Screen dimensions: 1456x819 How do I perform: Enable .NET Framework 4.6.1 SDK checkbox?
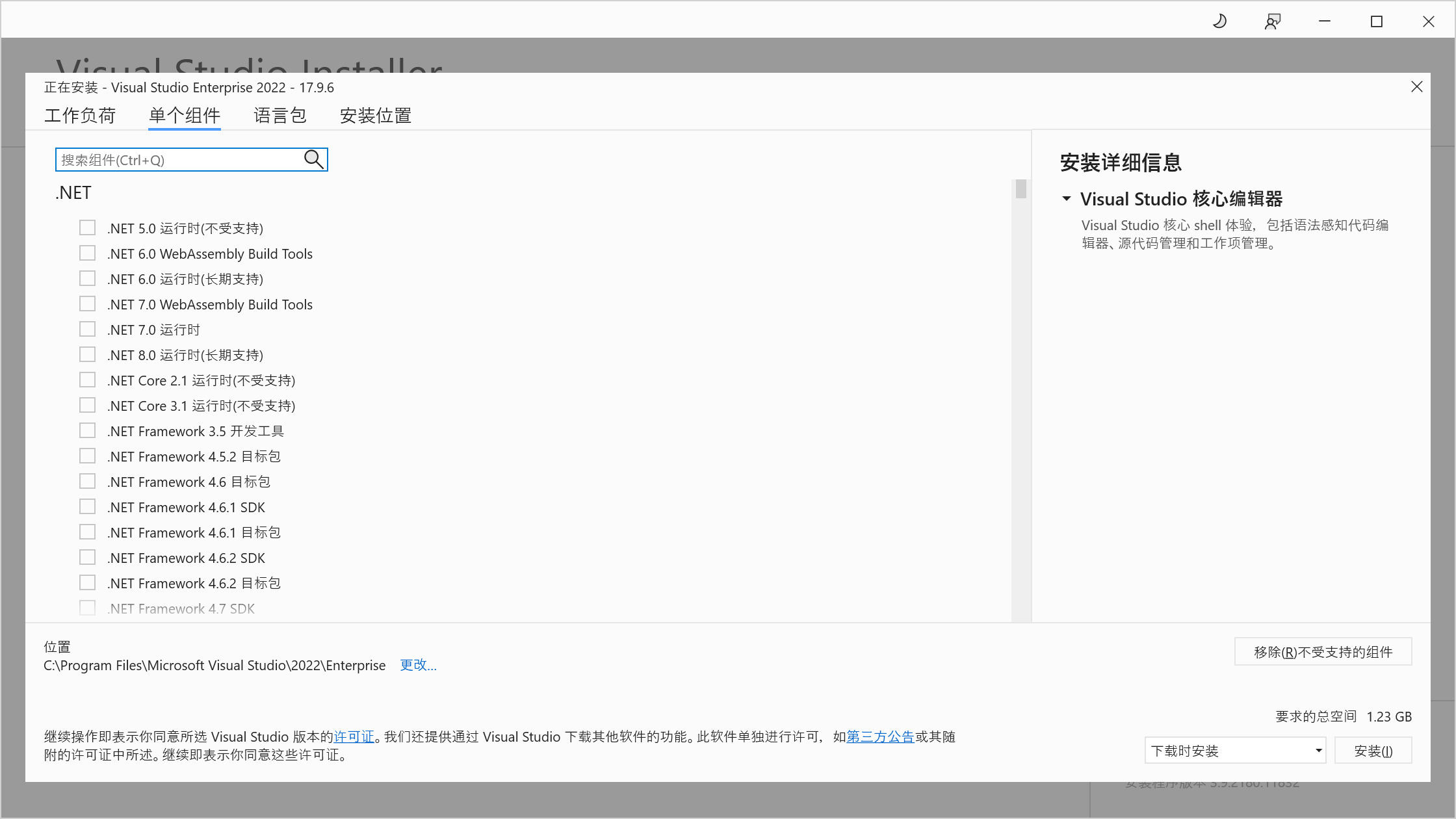pos(87,506)
